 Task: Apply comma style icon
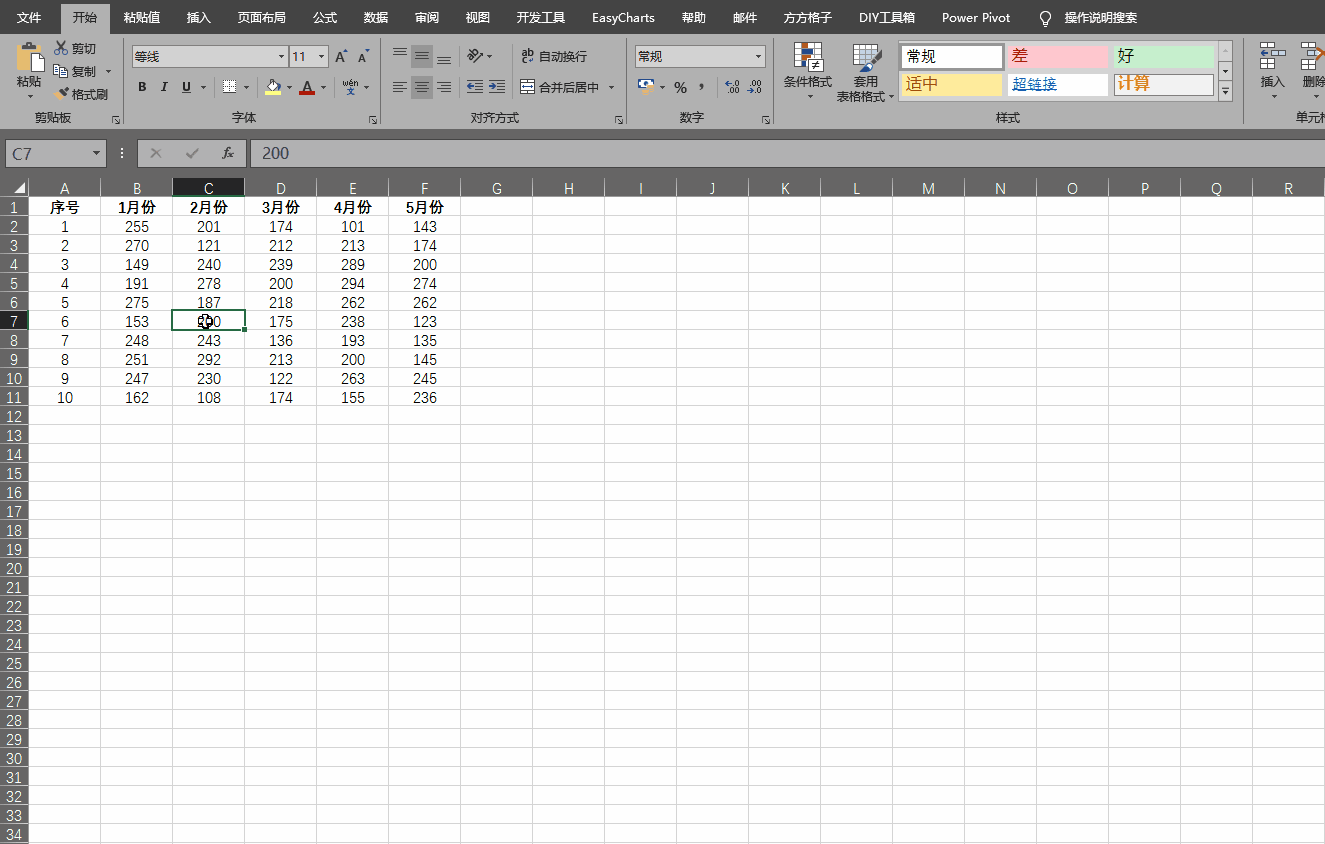point(701,87)
